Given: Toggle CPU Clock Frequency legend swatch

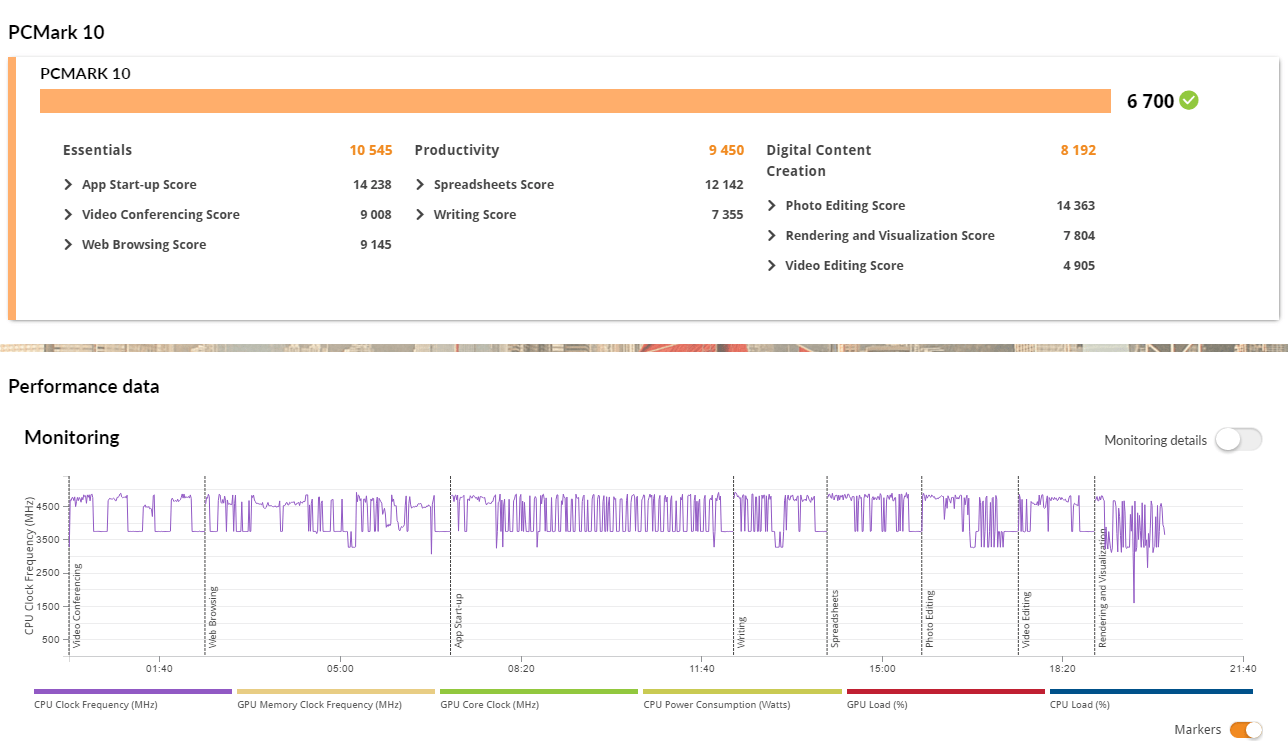Looking at the screenshot, I should (x=133, y=691).
